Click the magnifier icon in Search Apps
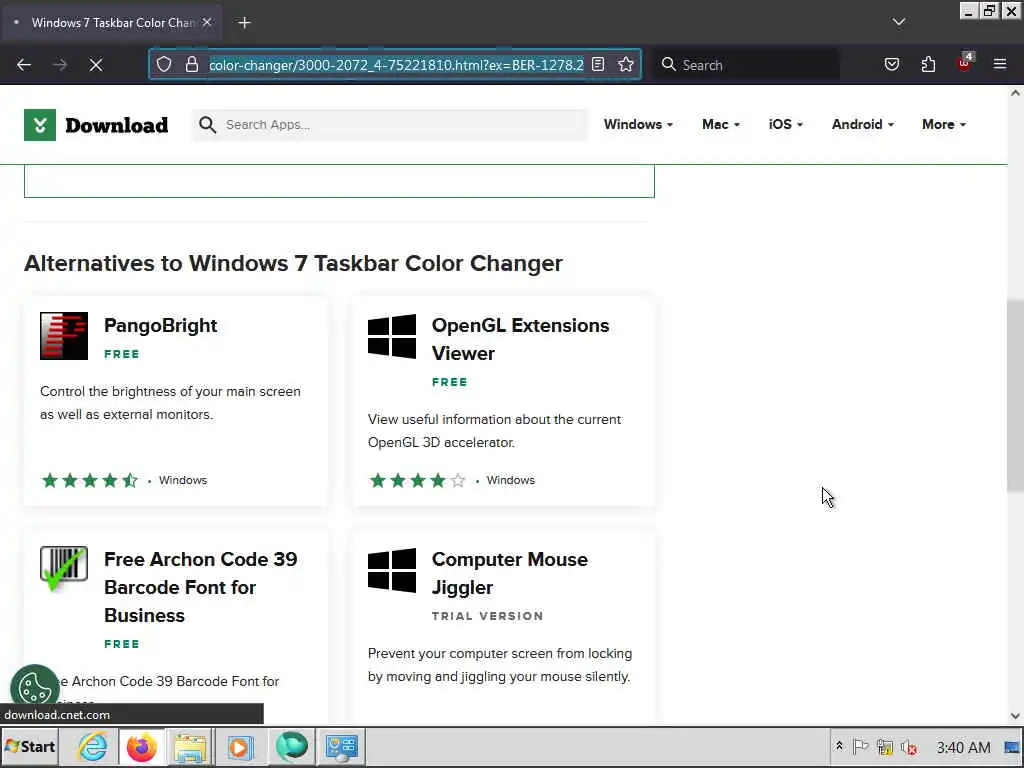Image resolution: width=1024 pixels, height=768 pixels. tap(207, 125)
